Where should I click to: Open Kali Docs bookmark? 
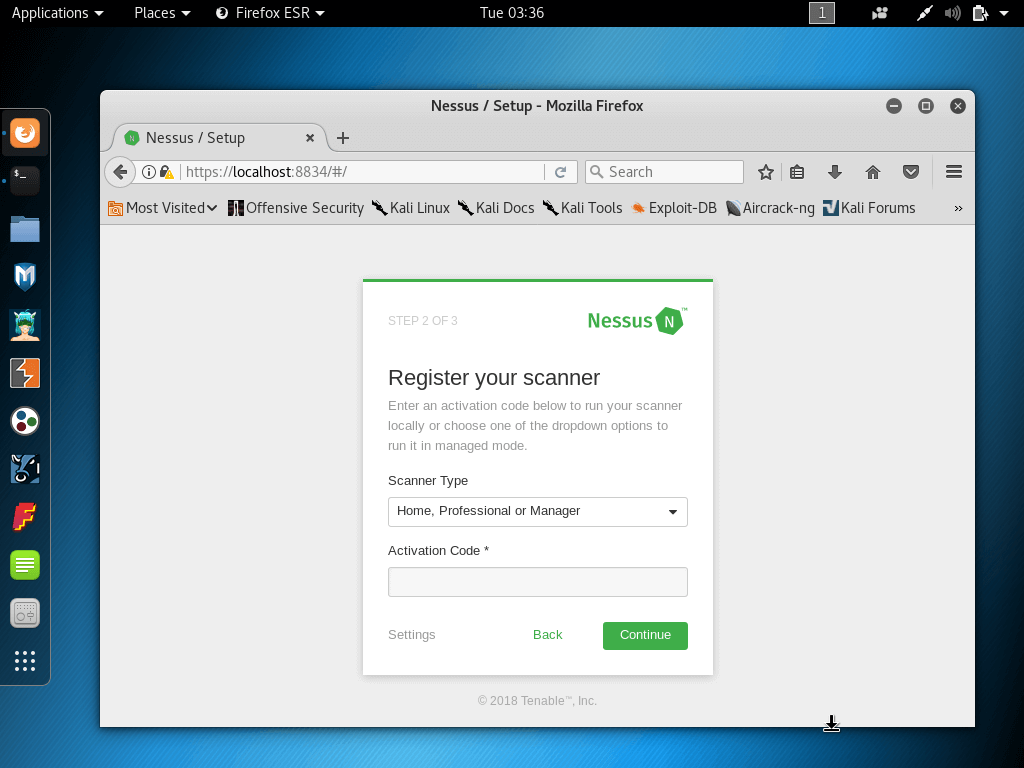tap(496, 208)
